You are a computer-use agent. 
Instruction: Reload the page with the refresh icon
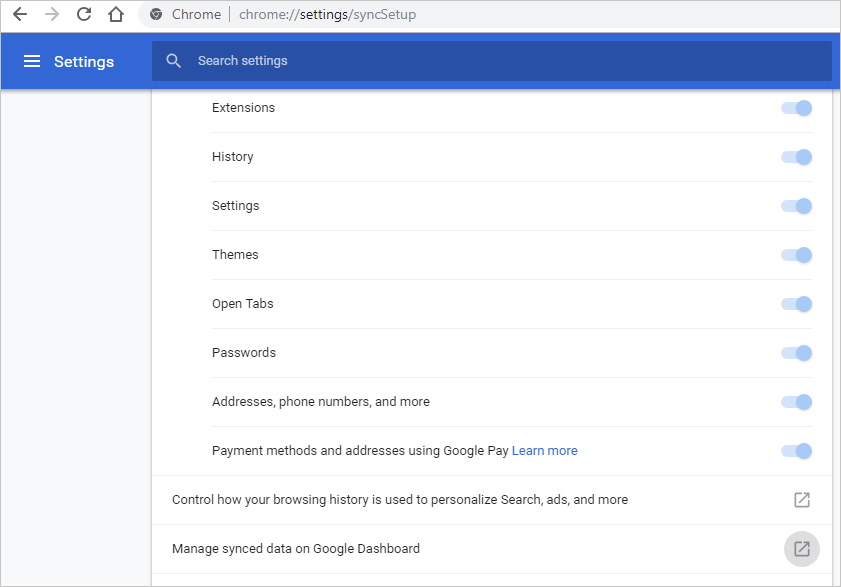pos(84,15)
